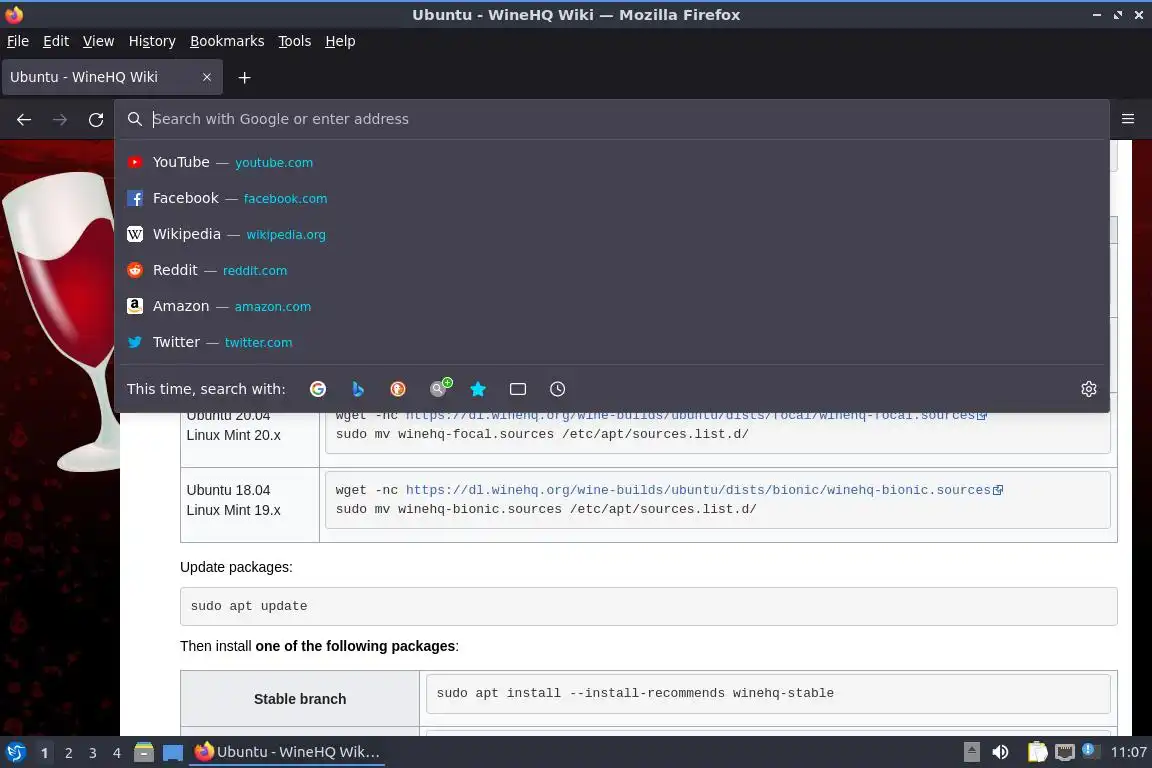Screen dimensions: 1152x768
Task: Select the Wikipedia suggestion
Action: [x=611, y=234]
